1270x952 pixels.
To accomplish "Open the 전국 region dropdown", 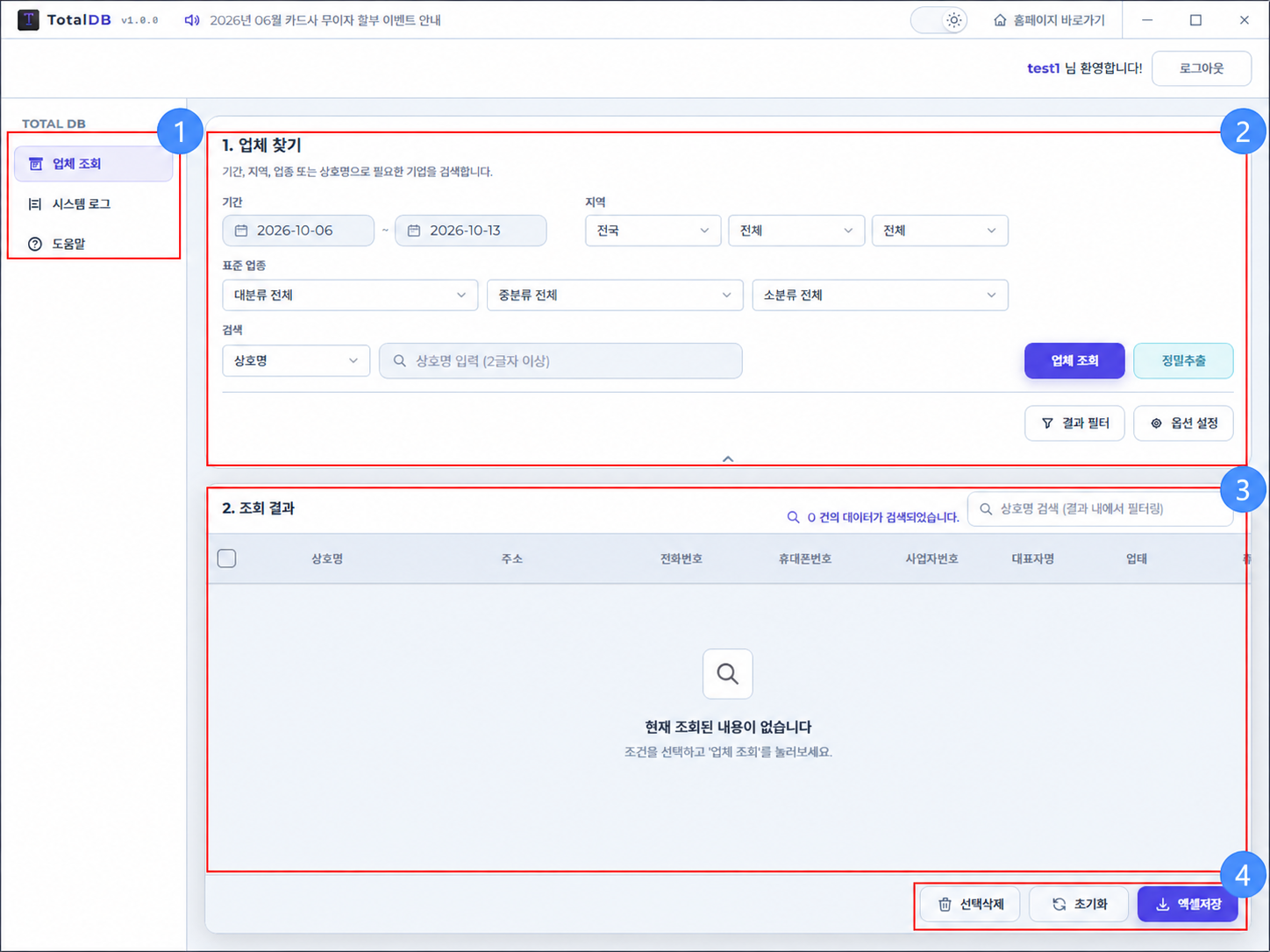I will pos(653,231).
